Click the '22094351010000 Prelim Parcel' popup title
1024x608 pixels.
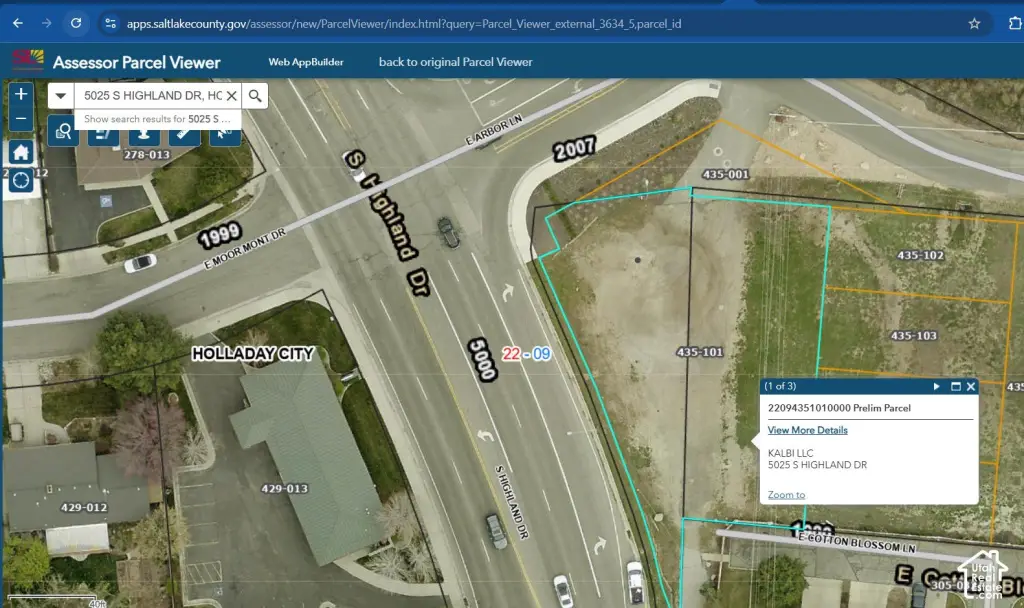(839, 408)
